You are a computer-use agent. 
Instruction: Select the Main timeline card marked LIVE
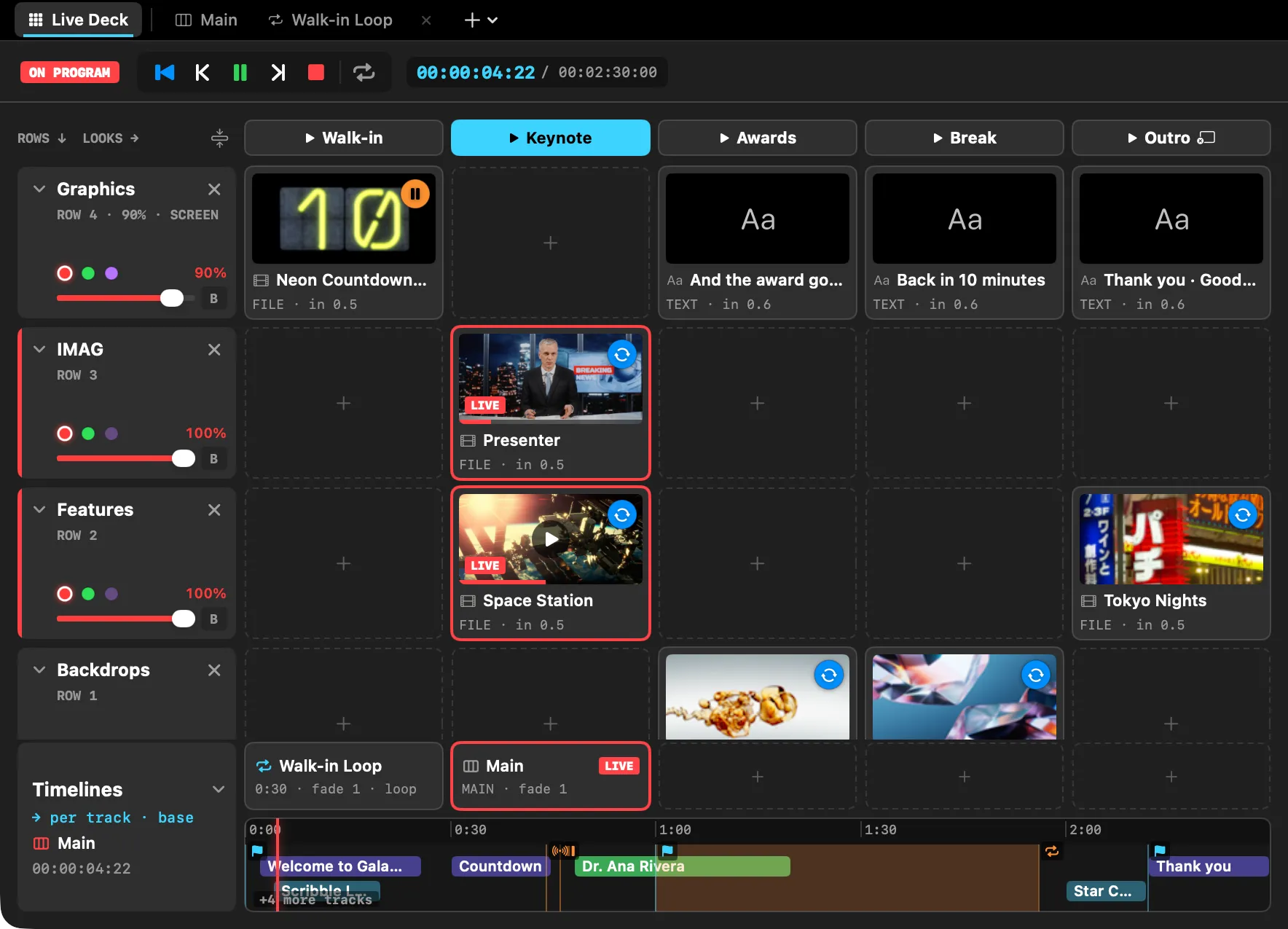551,776
